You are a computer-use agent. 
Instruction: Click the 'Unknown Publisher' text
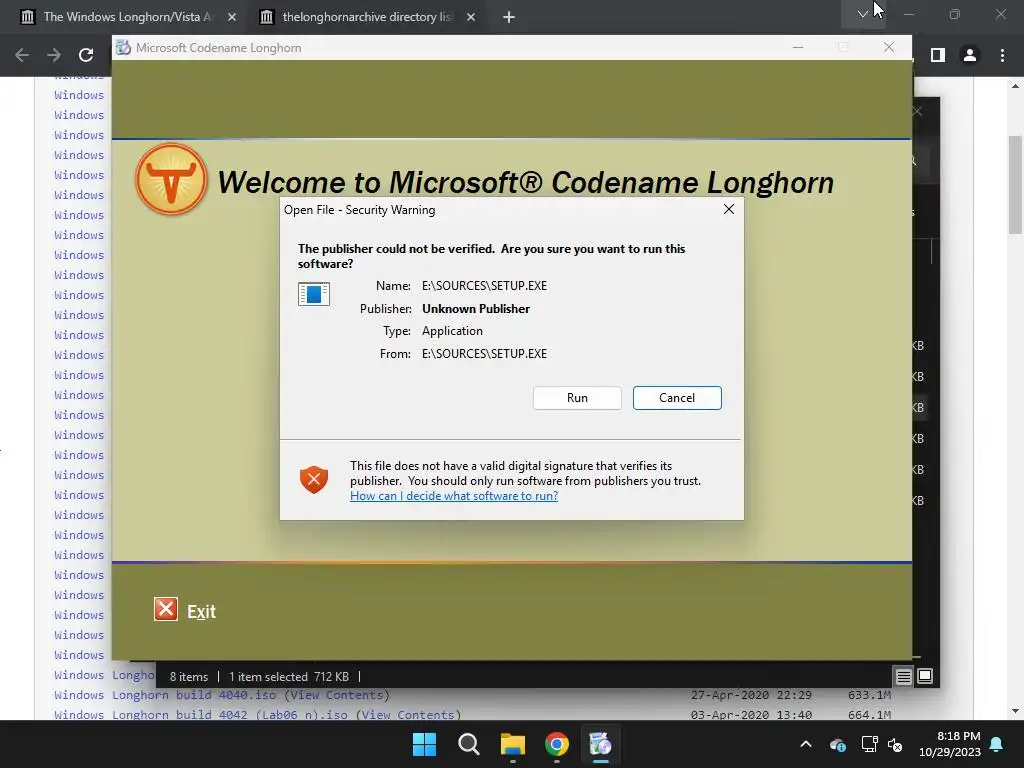point(475,308)
